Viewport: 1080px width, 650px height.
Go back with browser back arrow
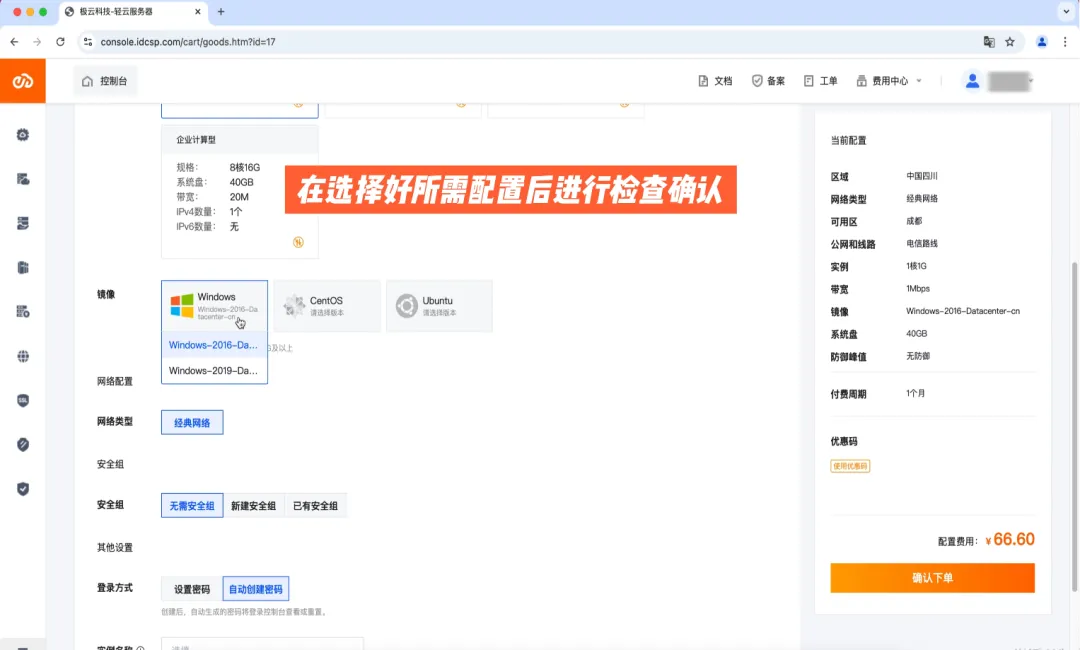(14, 42)
